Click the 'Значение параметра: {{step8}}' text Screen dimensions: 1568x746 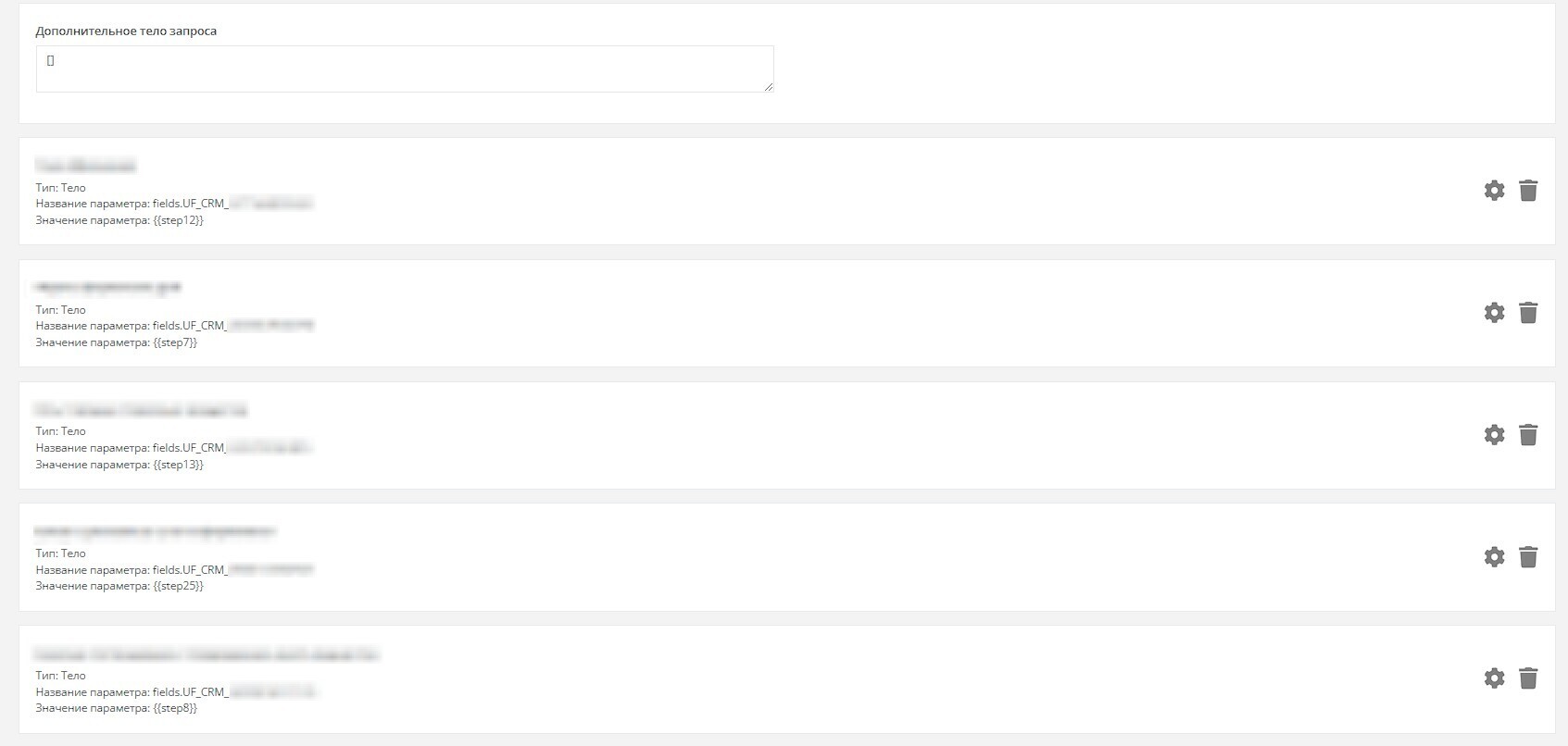point(116,708)
